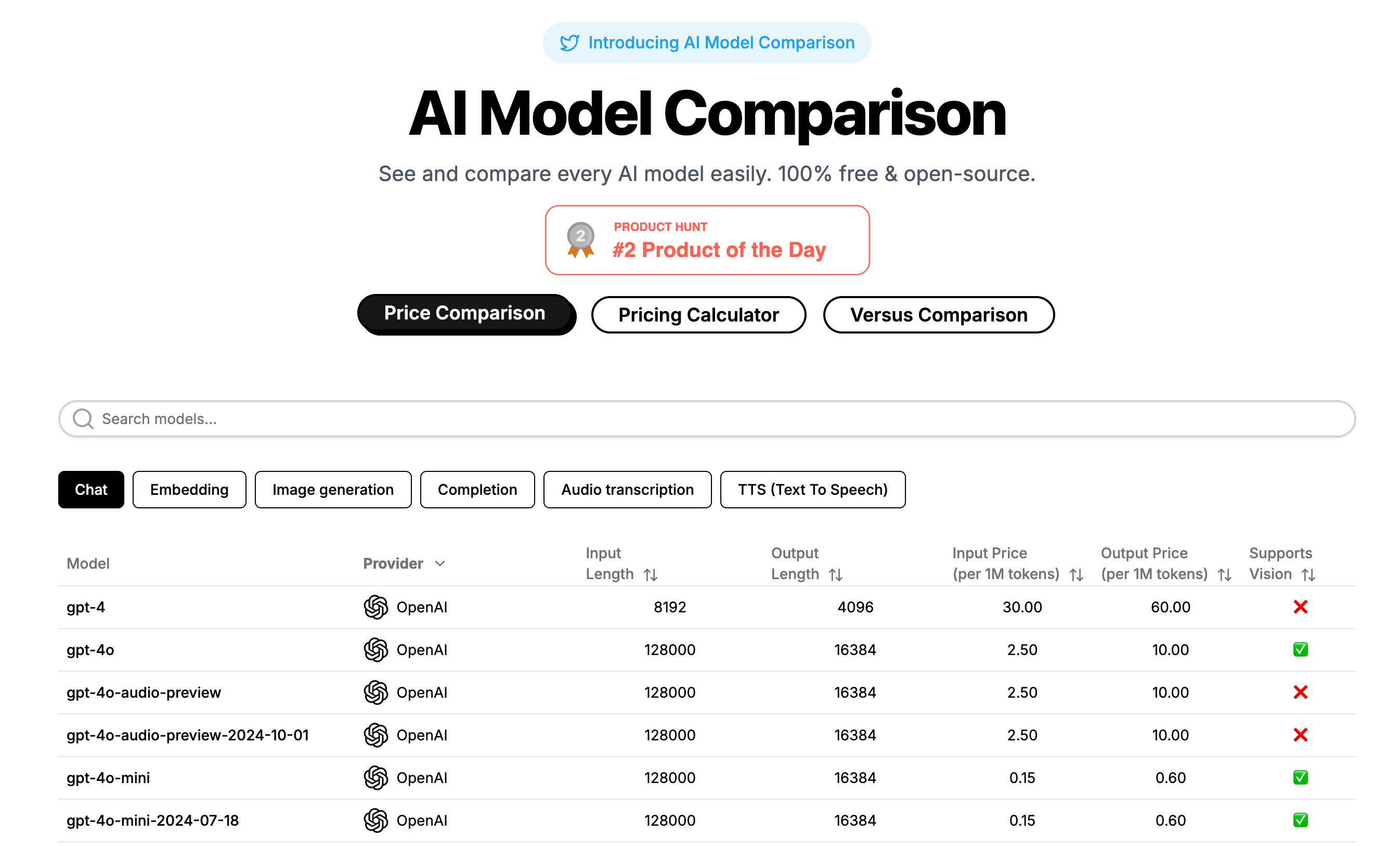Open the Versus Comparison view
1400x846 pixels.
click(x=939, y=315)
